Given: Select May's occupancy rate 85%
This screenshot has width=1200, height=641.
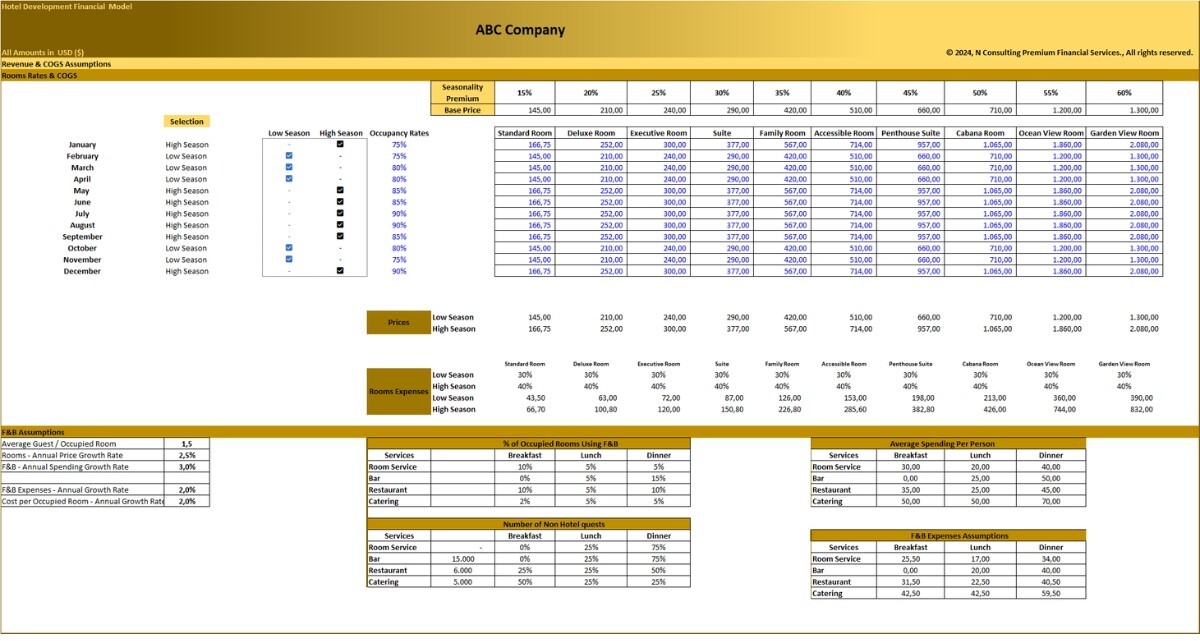Looking at the screenshot, I should point(399,190).
